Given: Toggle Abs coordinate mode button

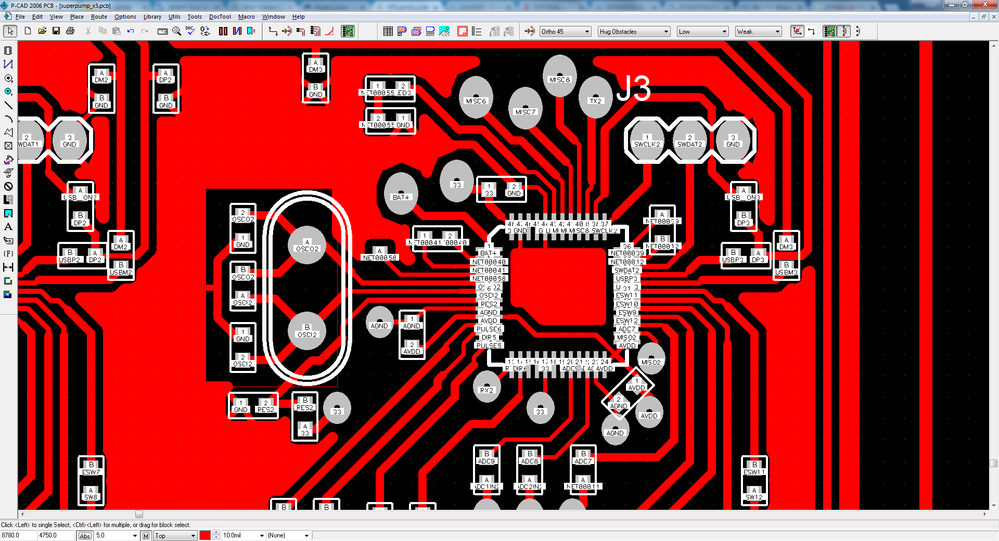Looking at the screenshot, I should [85, 536].
